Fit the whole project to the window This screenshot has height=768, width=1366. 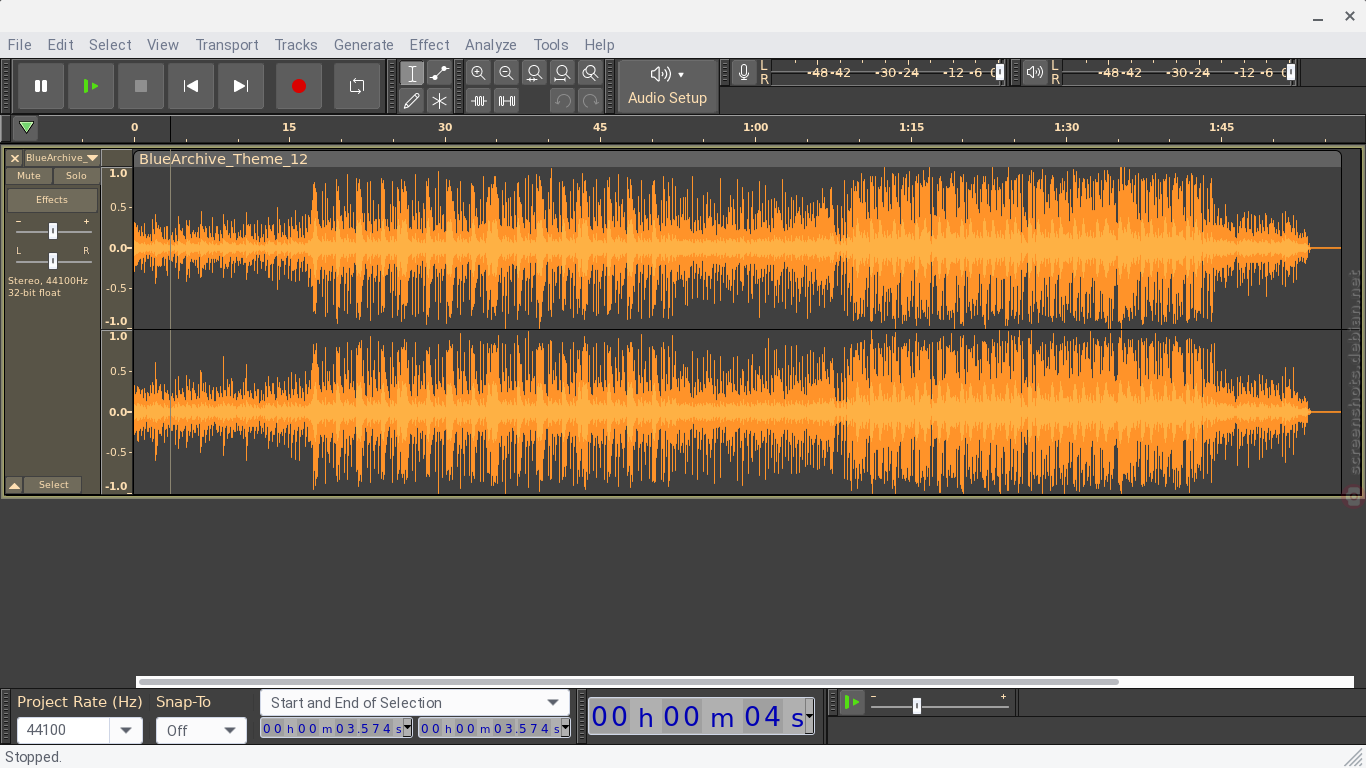563,73
